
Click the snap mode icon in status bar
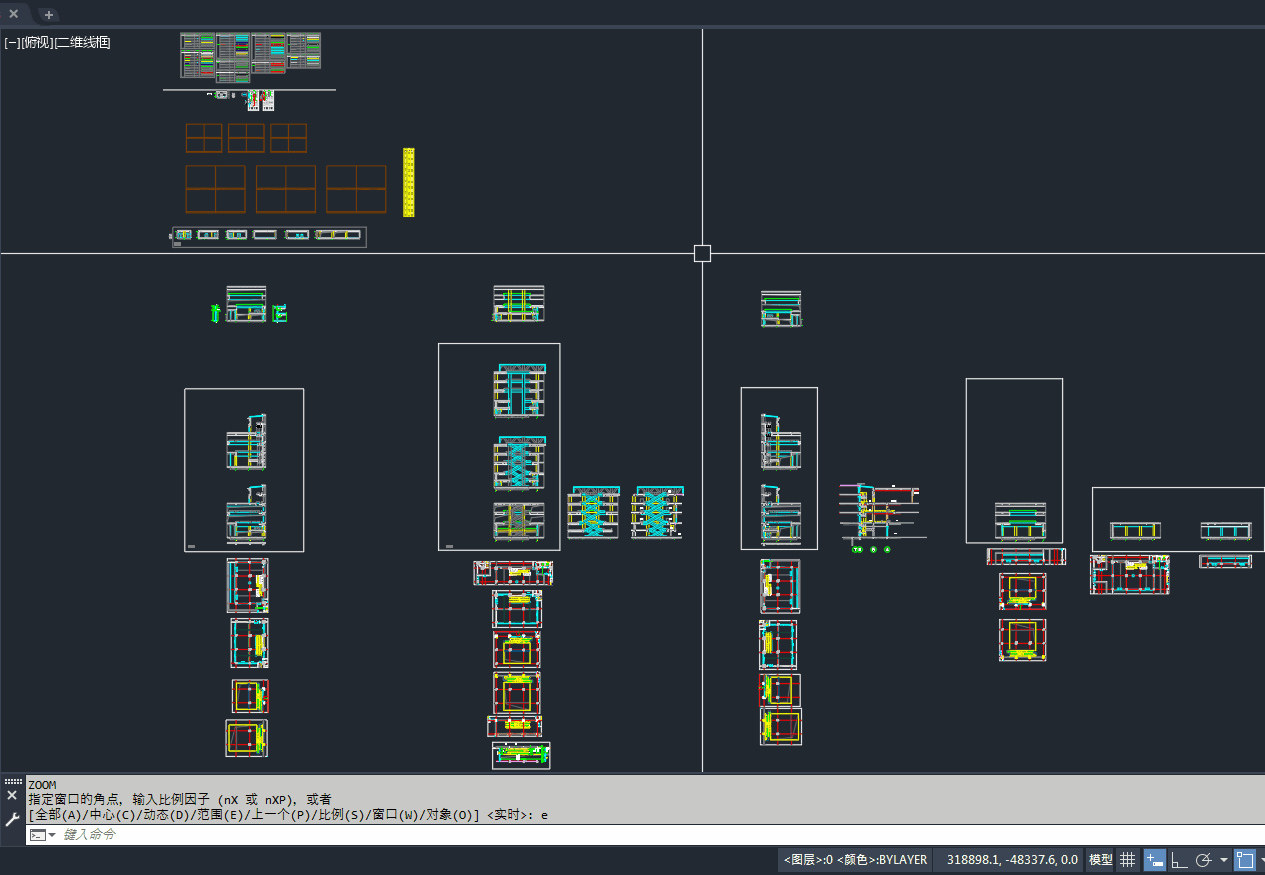point(1153,859)
